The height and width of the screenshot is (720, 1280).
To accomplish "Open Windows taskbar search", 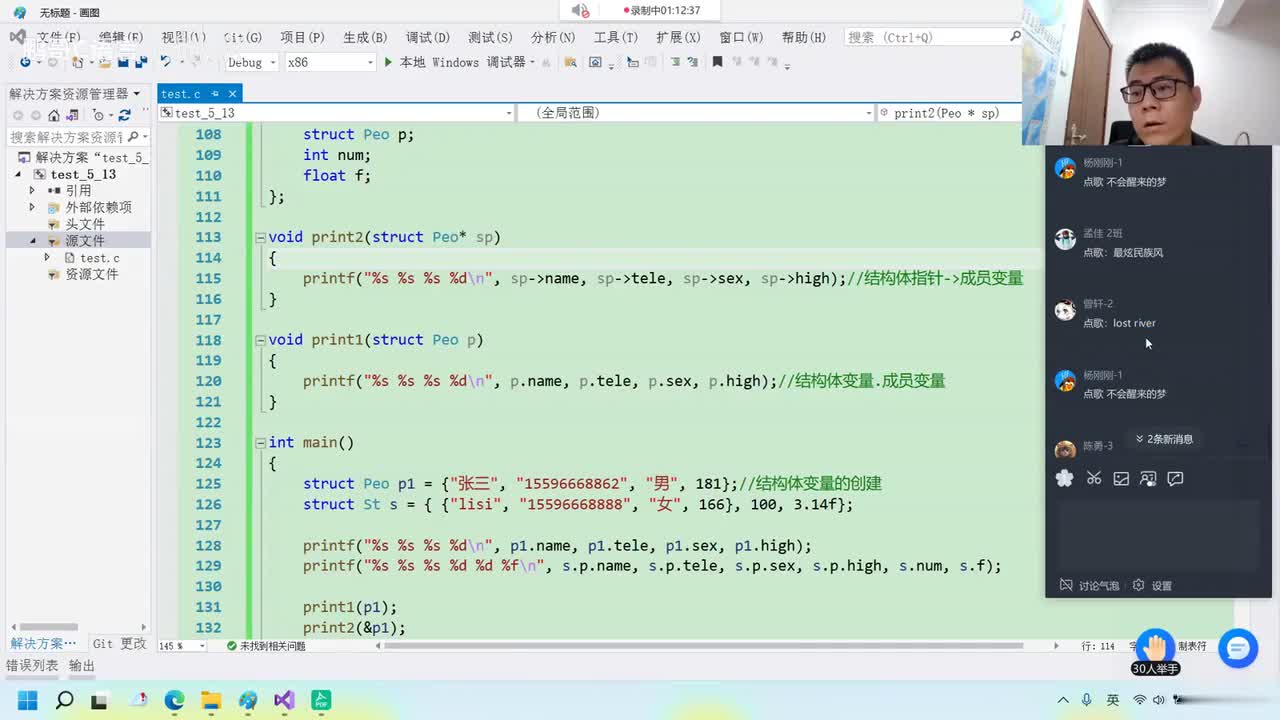I will pos(64,700).
